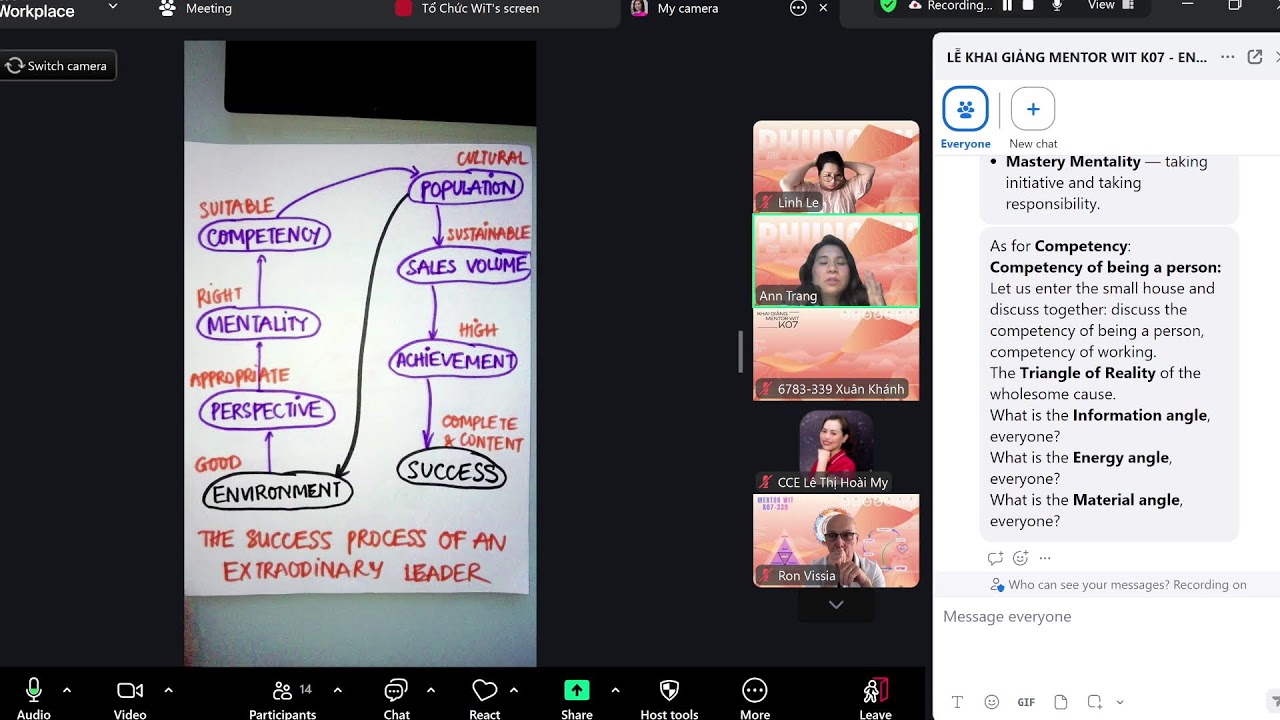Show next participants with down chevron
Screen dimensions: 1280x720
coord(836,604)
